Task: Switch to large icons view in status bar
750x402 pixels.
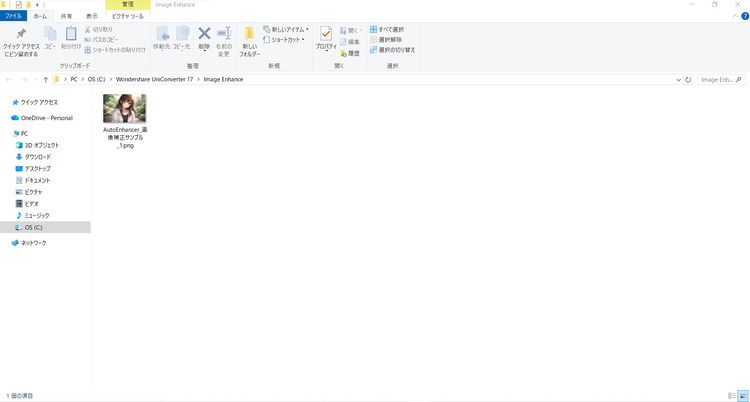Action: click(742, 396)
